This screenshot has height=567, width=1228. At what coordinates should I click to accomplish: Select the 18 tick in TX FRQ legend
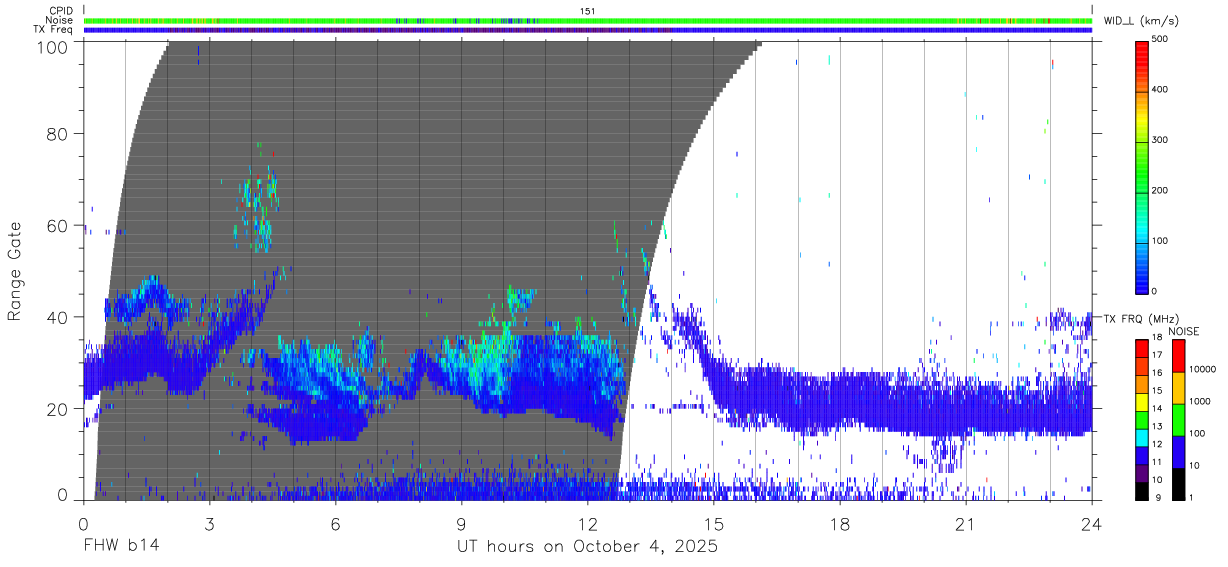[x=1157, y=337]
